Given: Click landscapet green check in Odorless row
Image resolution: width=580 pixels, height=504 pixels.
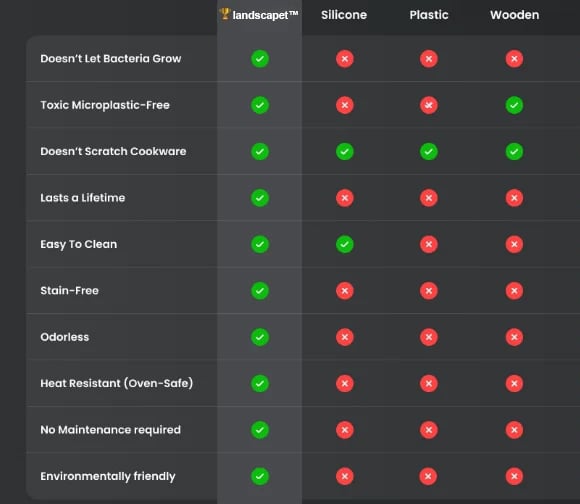Looking at the screenshot, I should point(260,337).
